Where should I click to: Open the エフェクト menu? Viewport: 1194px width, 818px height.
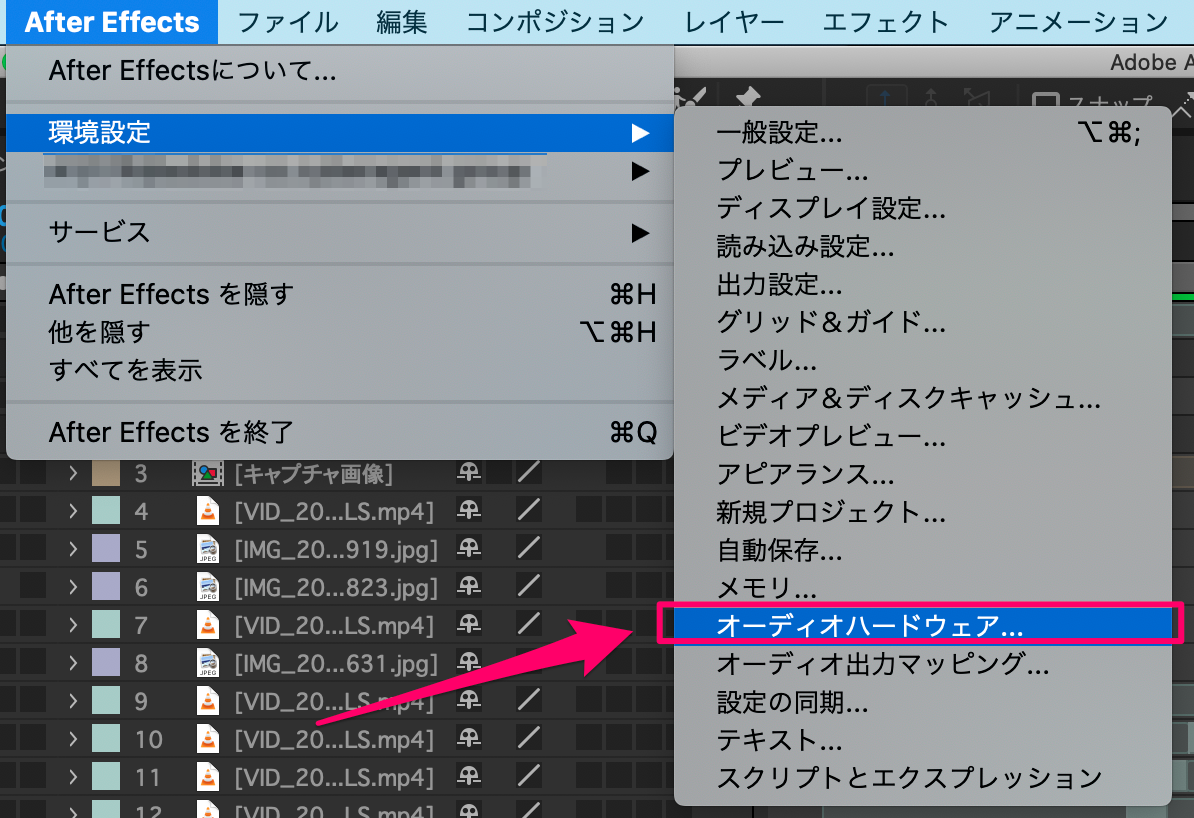coord(886,22)
